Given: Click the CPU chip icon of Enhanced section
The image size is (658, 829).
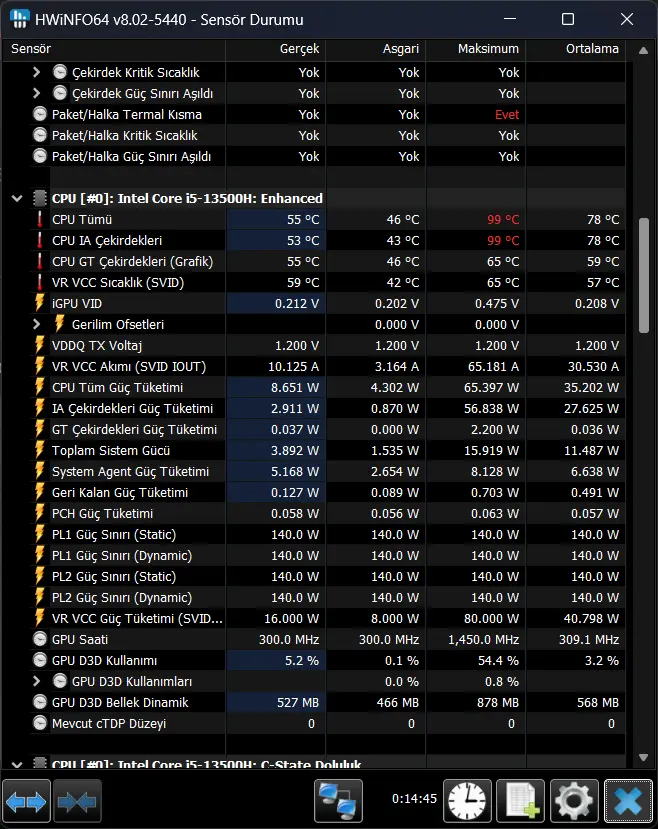Looking at the screenshot, I should click(40, 198).
